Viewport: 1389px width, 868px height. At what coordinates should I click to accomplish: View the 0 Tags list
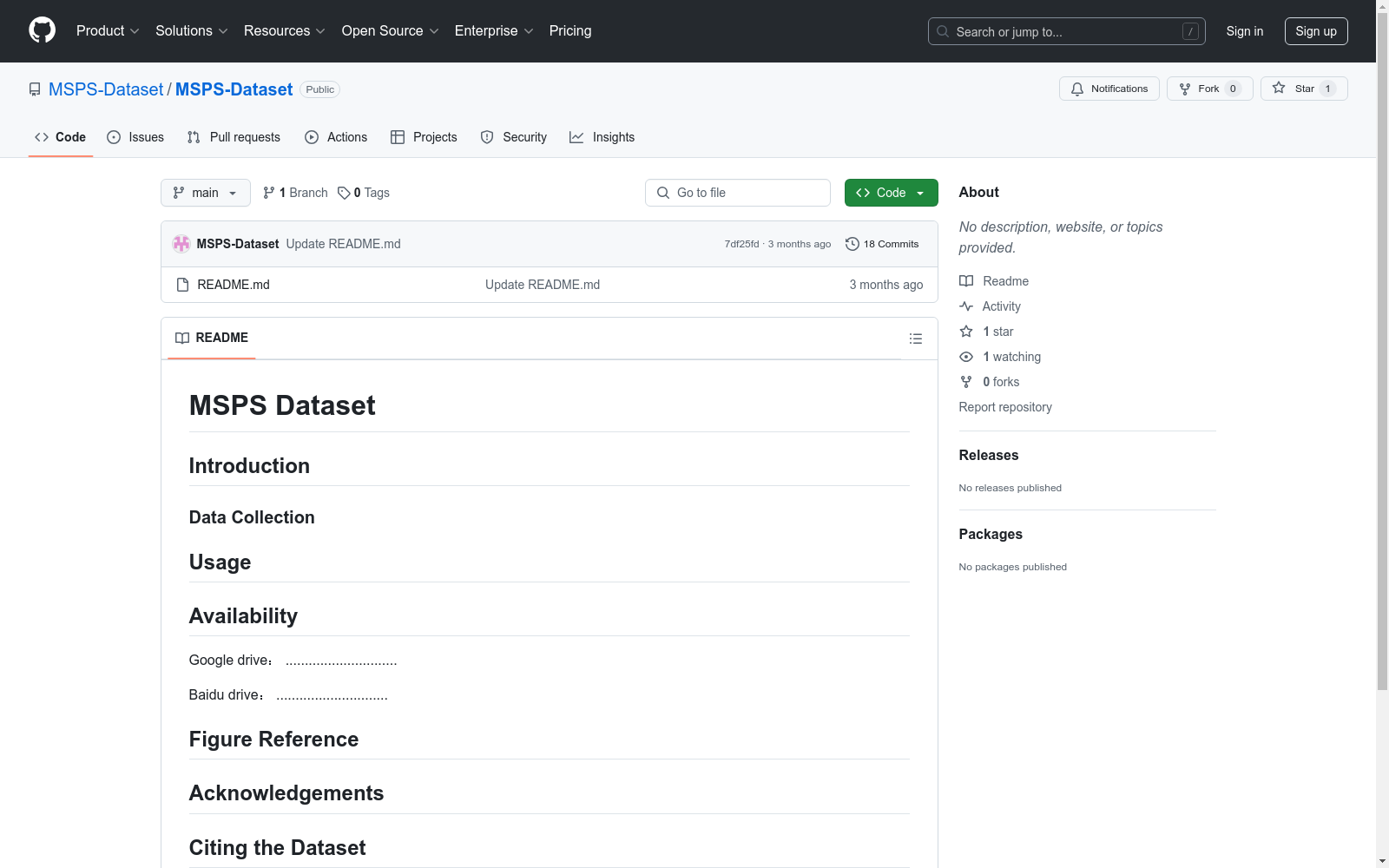coord(364,193)
